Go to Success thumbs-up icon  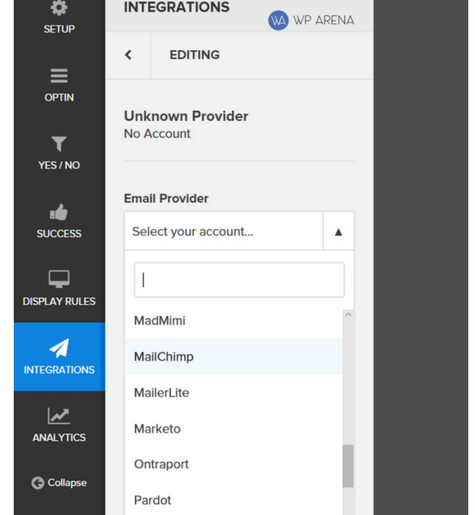pyautogui.click(x=59, y=212)
